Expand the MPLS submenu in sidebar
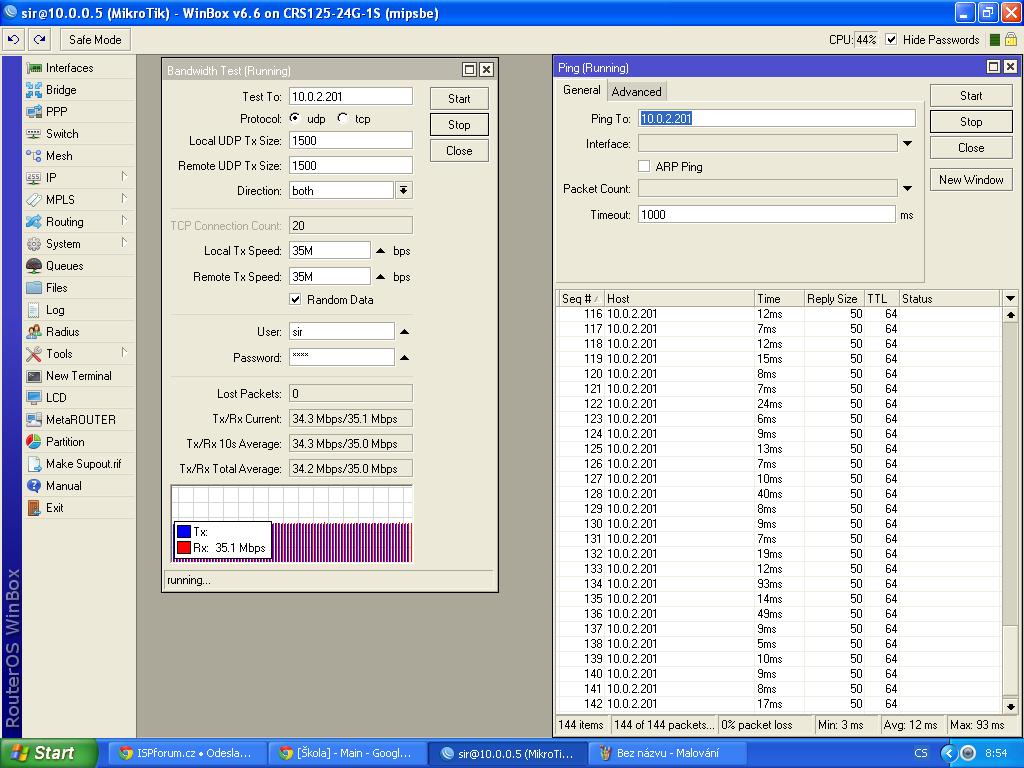The width and height of the screenshot is (1024, 768). point(124,199)
